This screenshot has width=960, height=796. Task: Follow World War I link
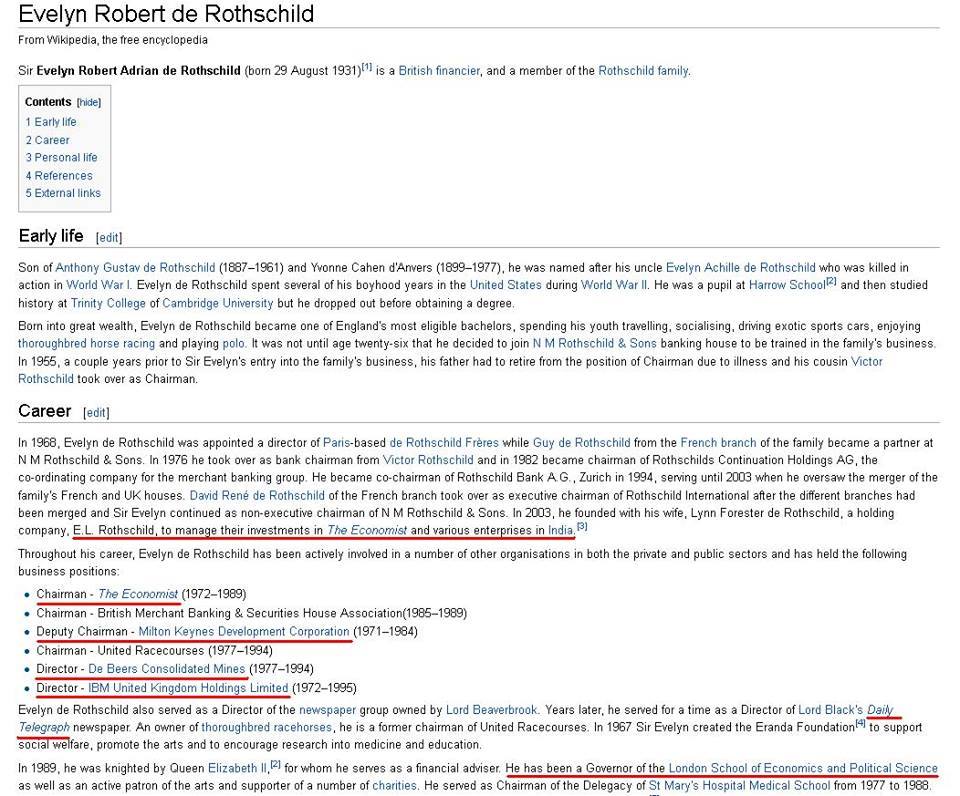pos(98,285)
